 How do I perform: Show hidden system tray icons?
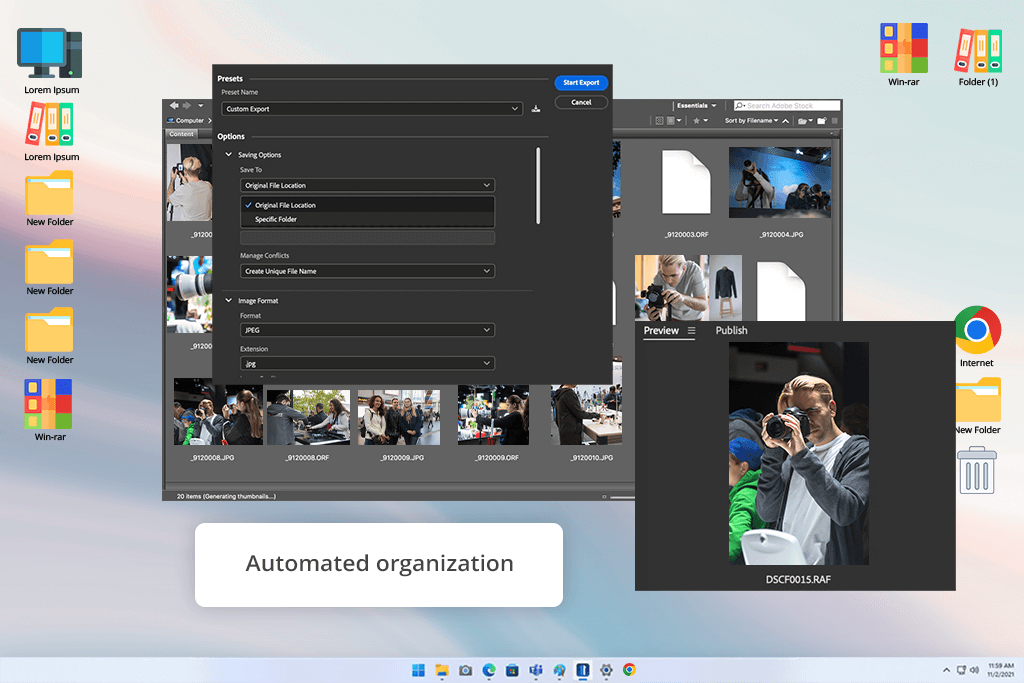(x=946, y=670)
